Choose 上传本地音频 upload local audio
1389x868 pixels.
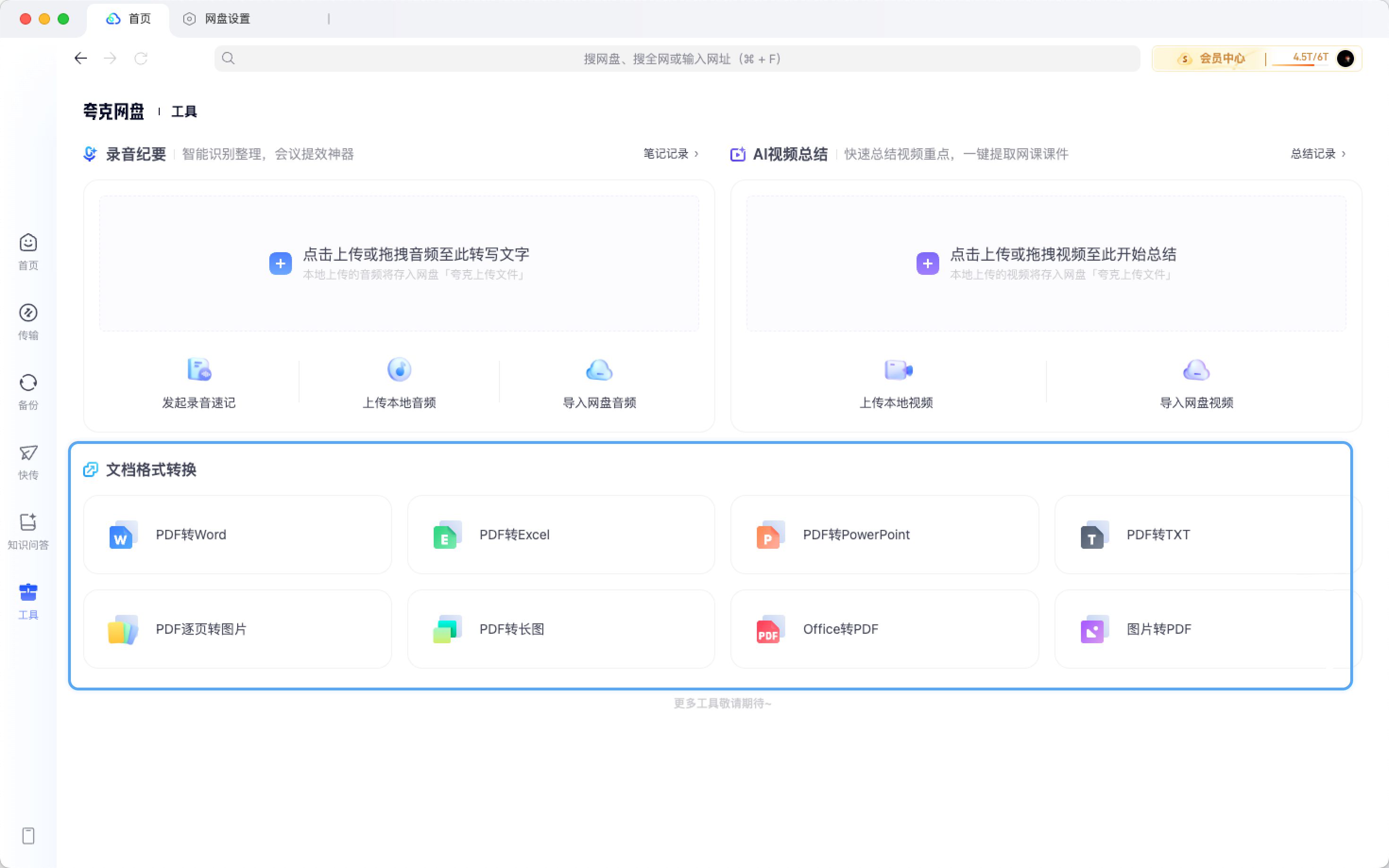click(x=399, y=383)
